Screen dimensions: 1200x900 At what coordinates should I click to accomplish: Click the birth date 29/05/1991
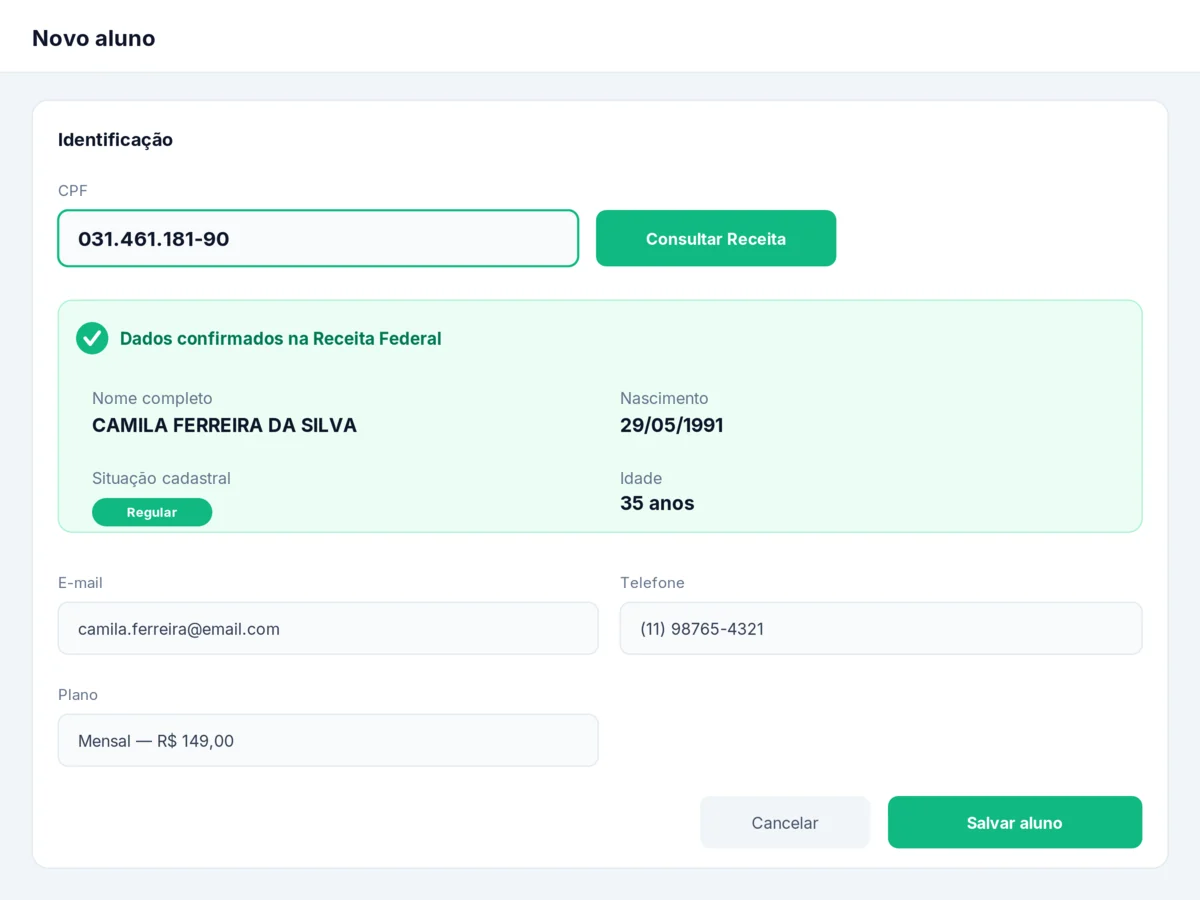[671, 425]
